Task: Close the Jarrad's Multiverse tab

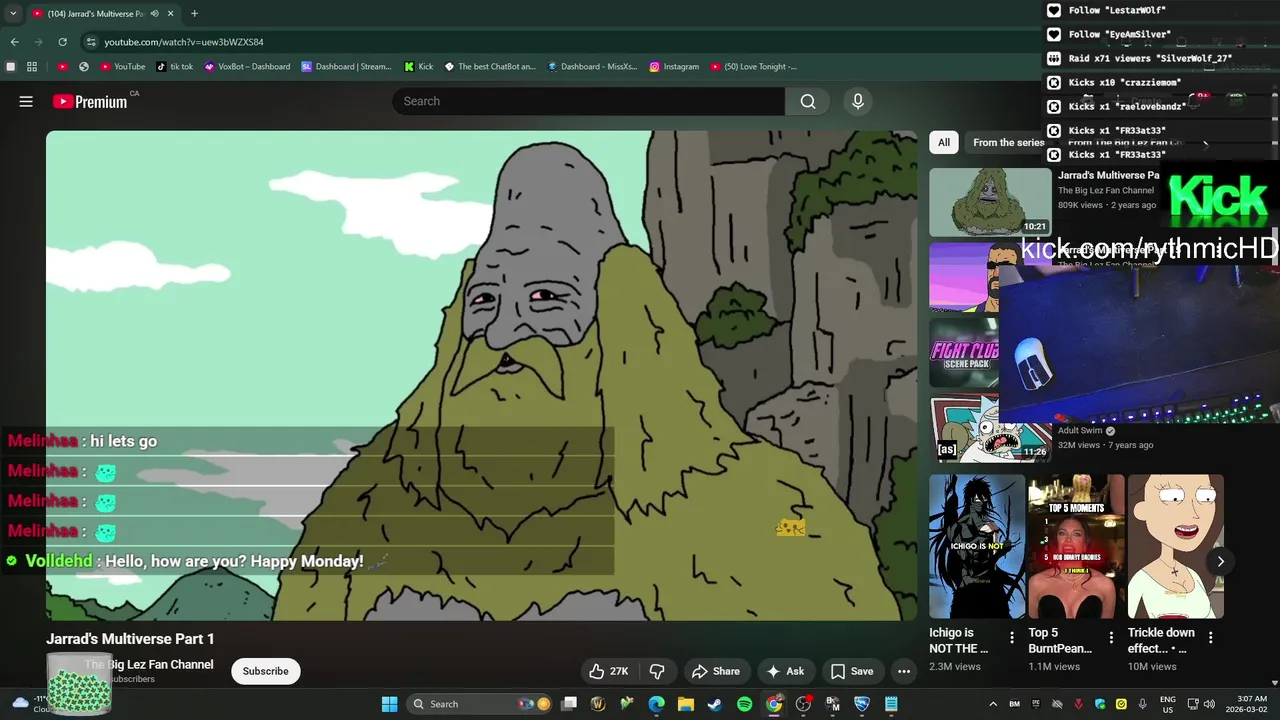Action: 171,14
